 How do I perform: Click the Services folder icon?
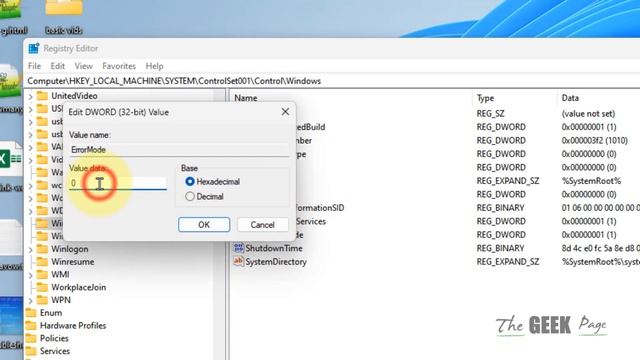click(31, 351)
